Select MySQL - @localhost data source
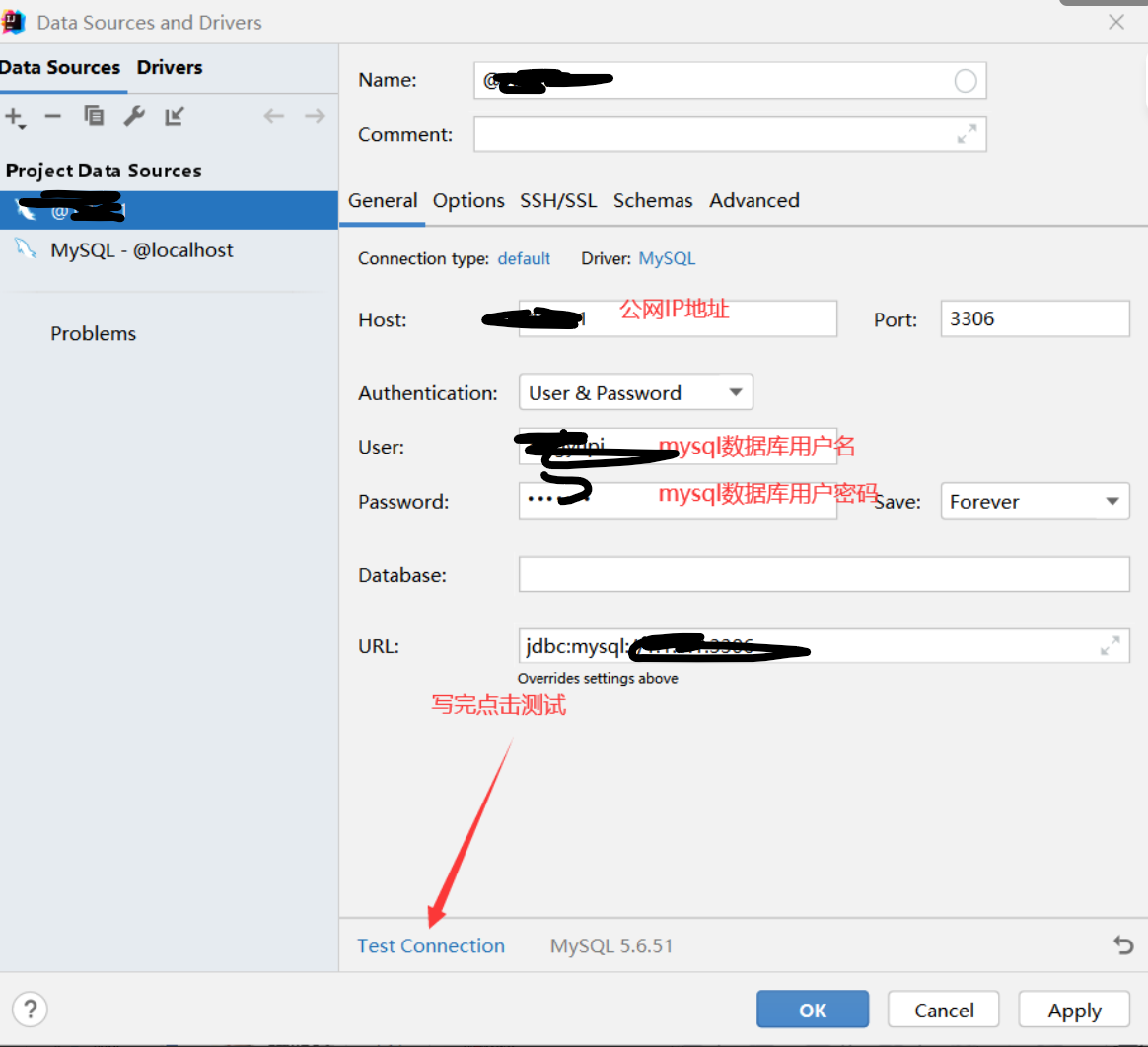1148x1047 pixels. pyautogui.click(x=141, y=250)
